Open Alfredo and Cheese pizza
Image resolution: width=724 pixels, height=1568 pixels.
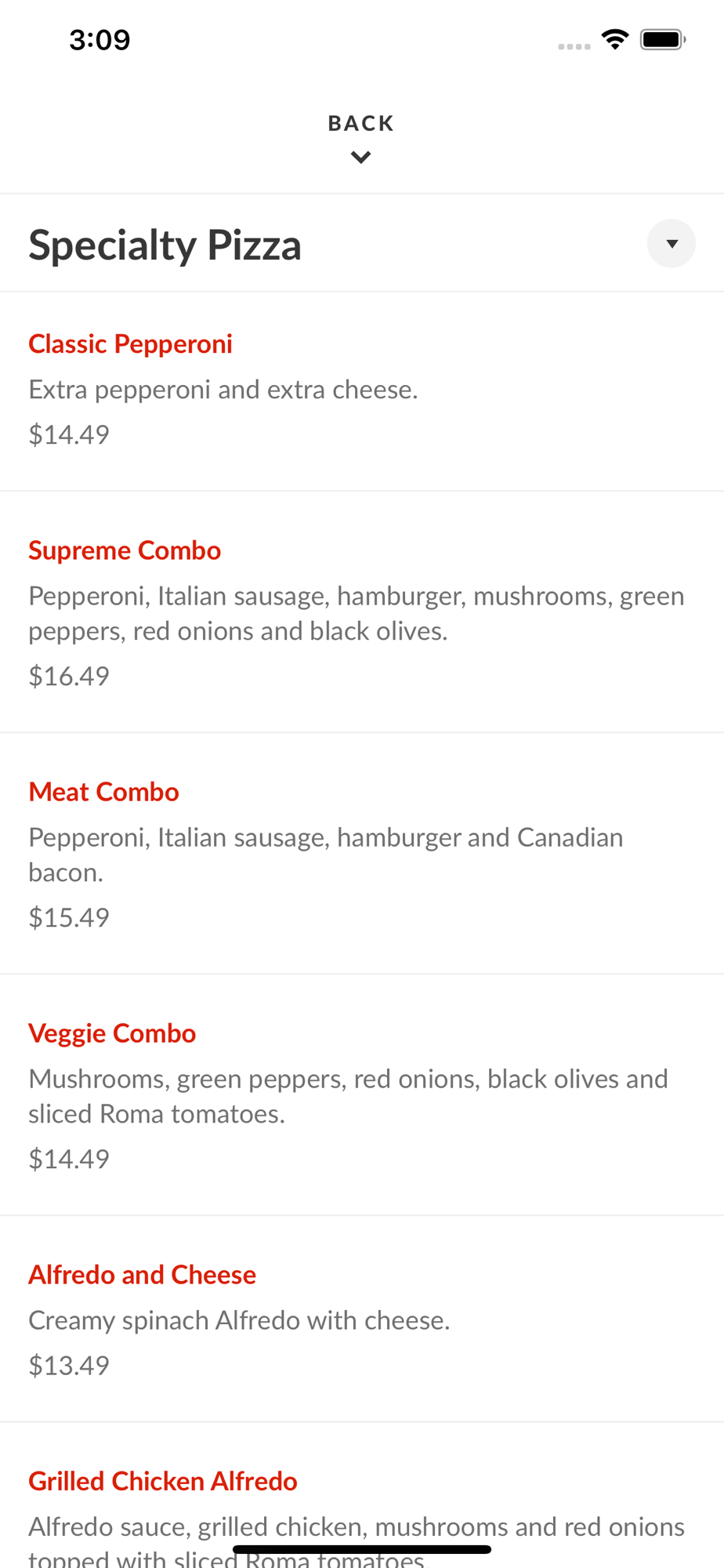click(142, 1275)
